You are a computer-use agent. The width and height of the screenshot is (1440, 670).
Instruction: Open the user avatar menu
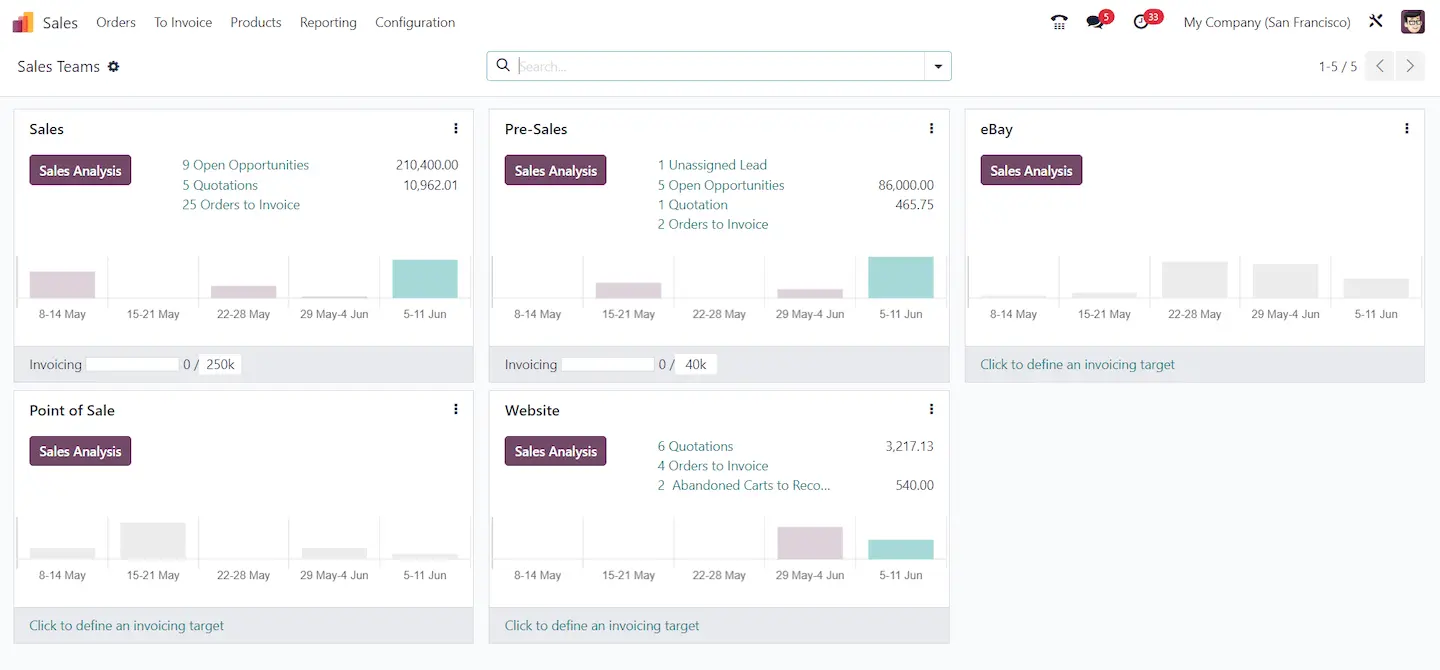[1413, 22]
